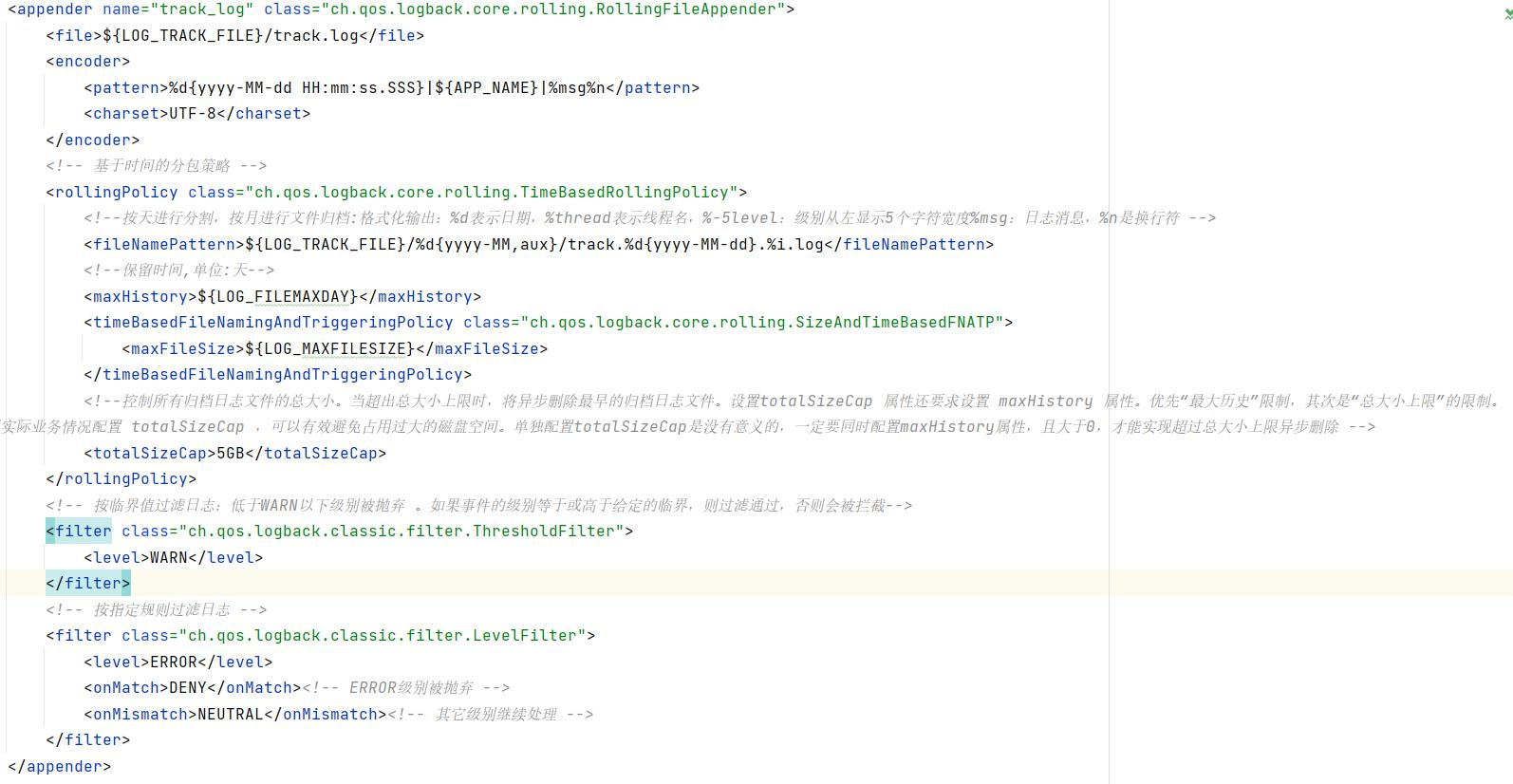
Task: Click the UTF-8 charset value
Action: (x=193, y=114)
